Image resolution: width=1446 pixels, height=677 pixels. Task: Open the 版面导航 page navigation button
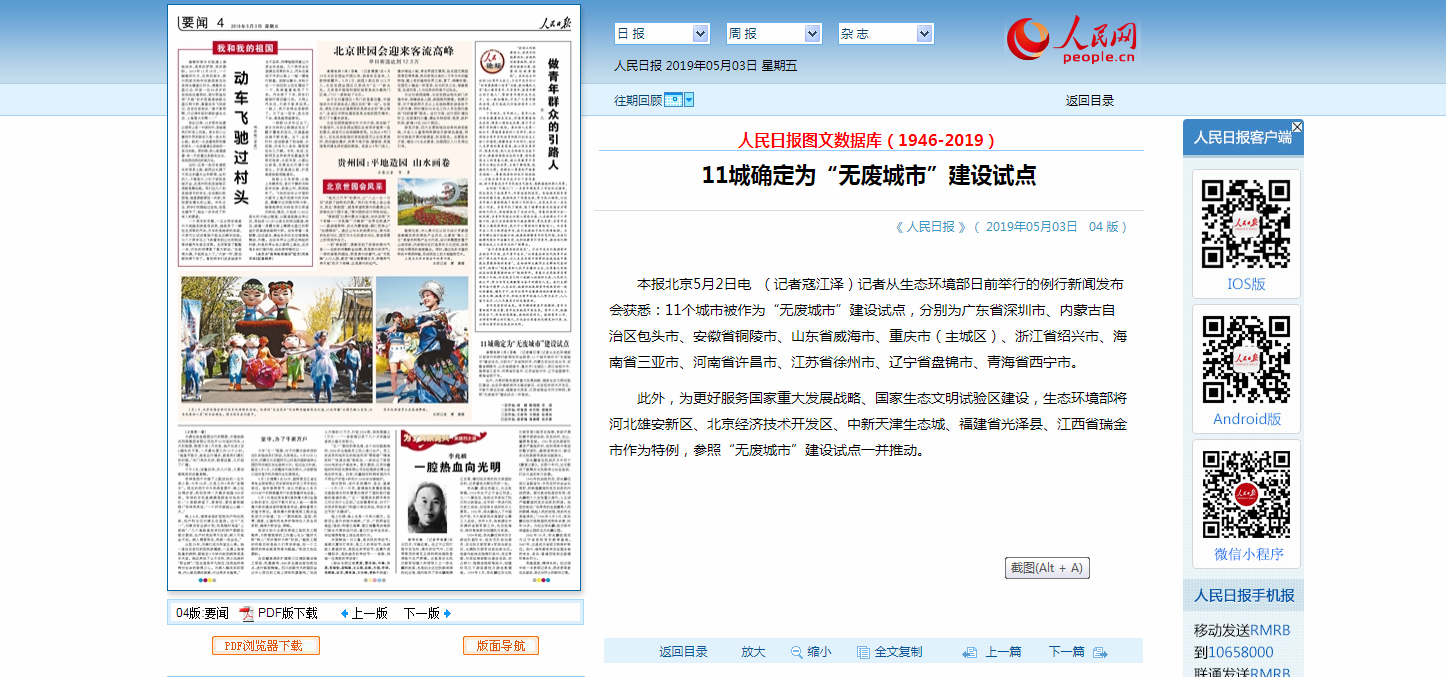coord(501,646)
